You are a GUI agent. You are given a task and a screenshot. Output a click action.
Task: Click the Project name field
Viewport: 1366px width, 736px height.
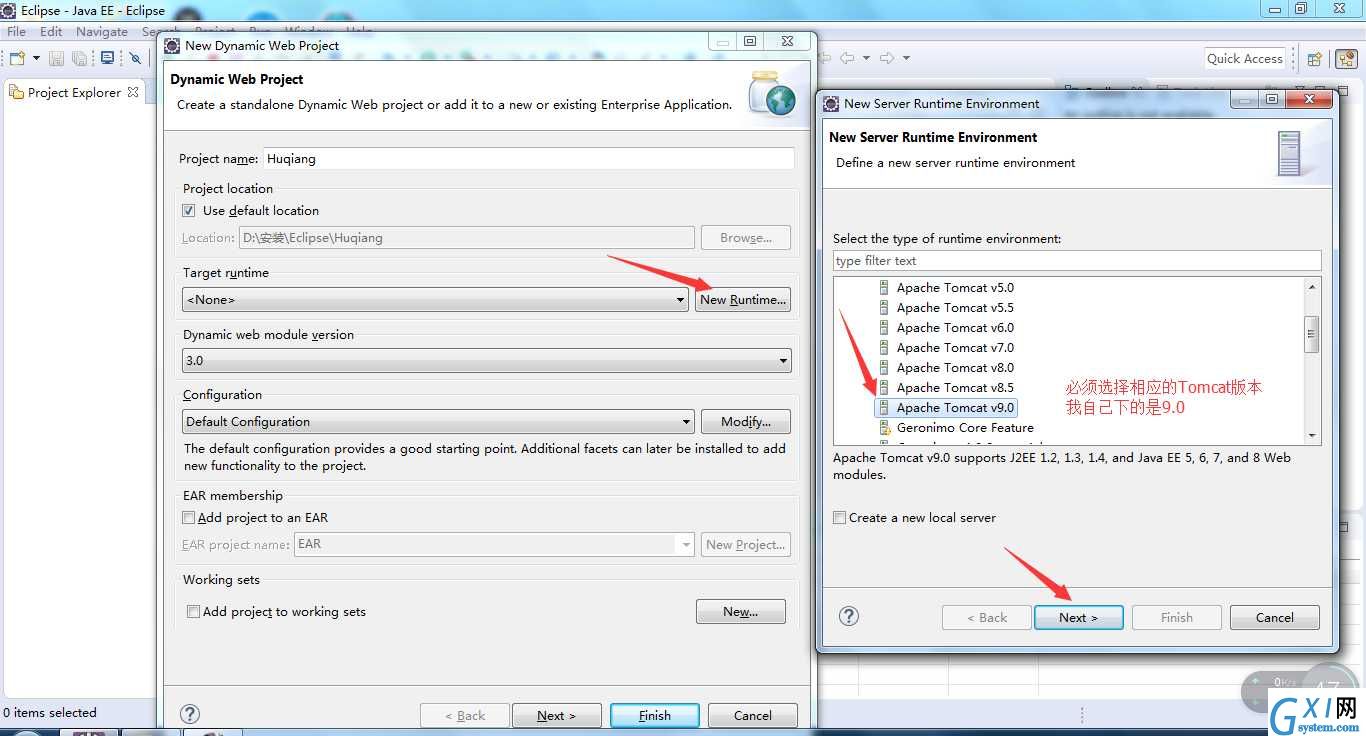[x=529, y=158]
